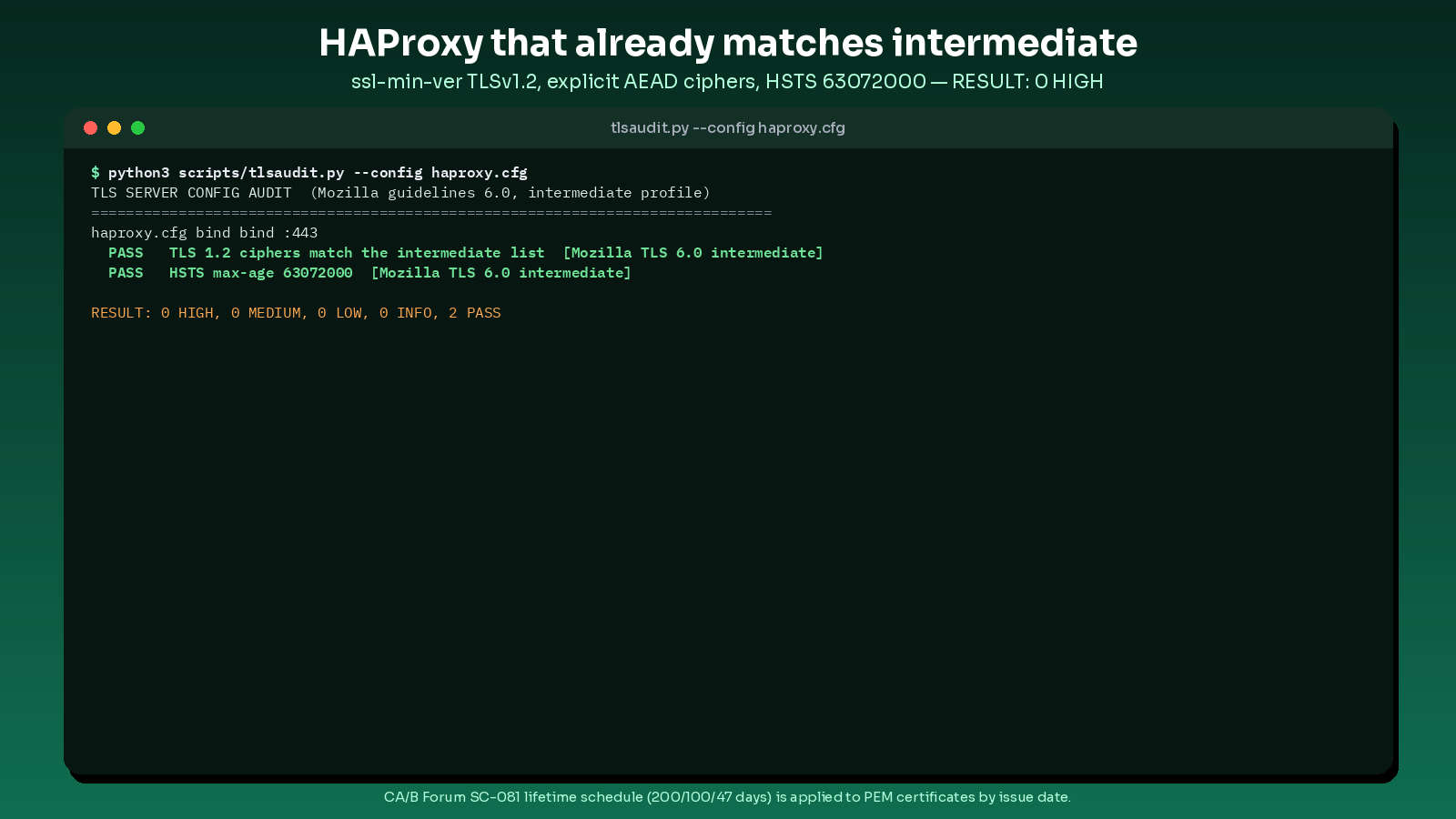Click the slide heading 'HAProxy that already matches intermediate'
The height and width of the screenshot is (819, 1456).
pos(728,43)
